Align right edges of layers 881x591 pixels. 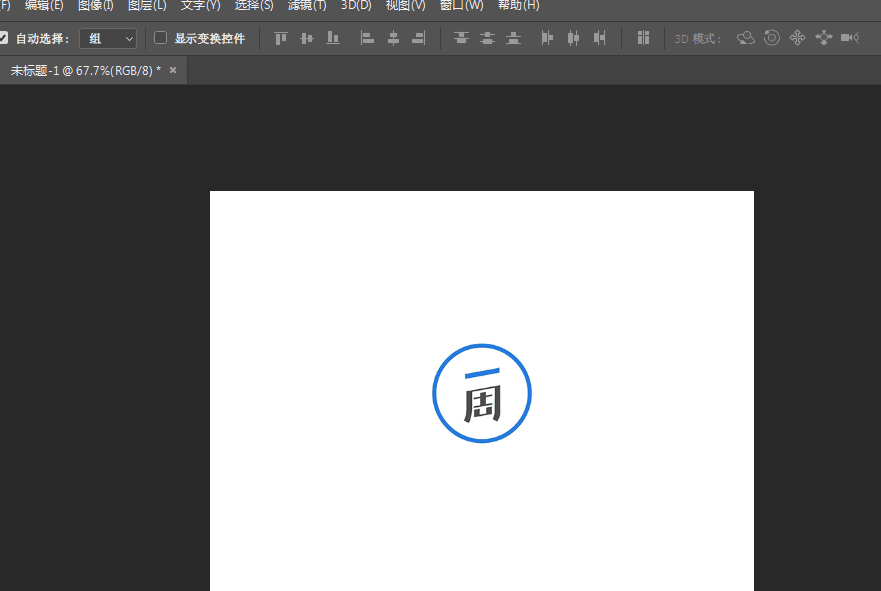click(x=419, y=38)
